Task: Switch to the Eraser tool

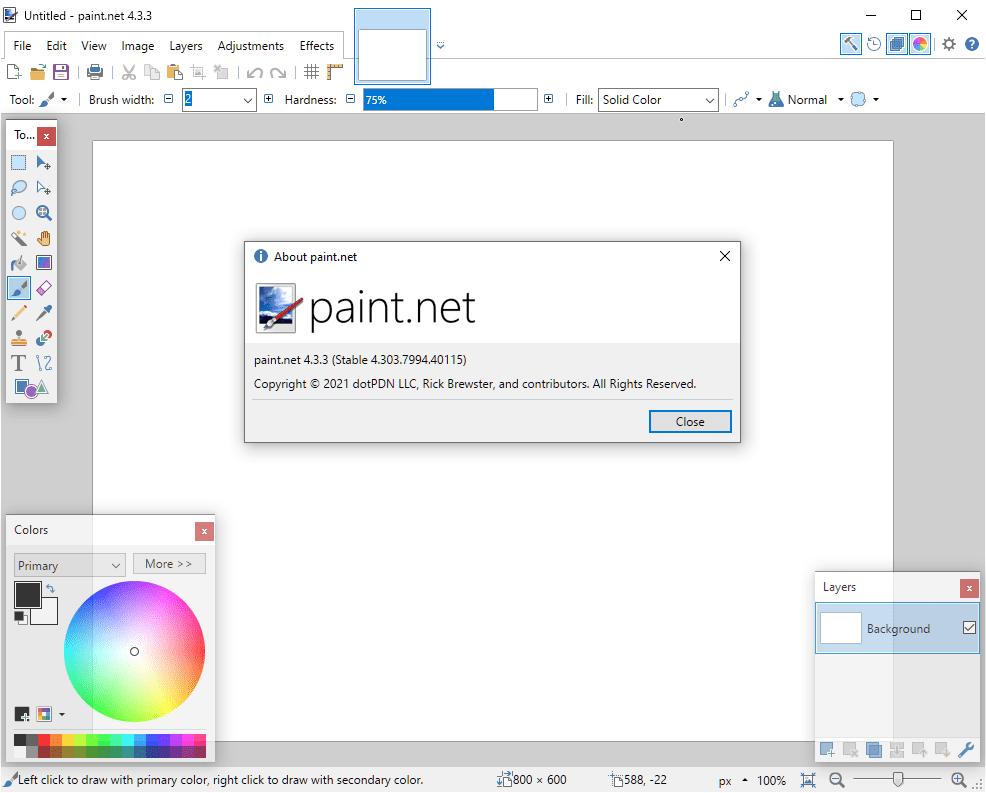Action: (43, 287)
